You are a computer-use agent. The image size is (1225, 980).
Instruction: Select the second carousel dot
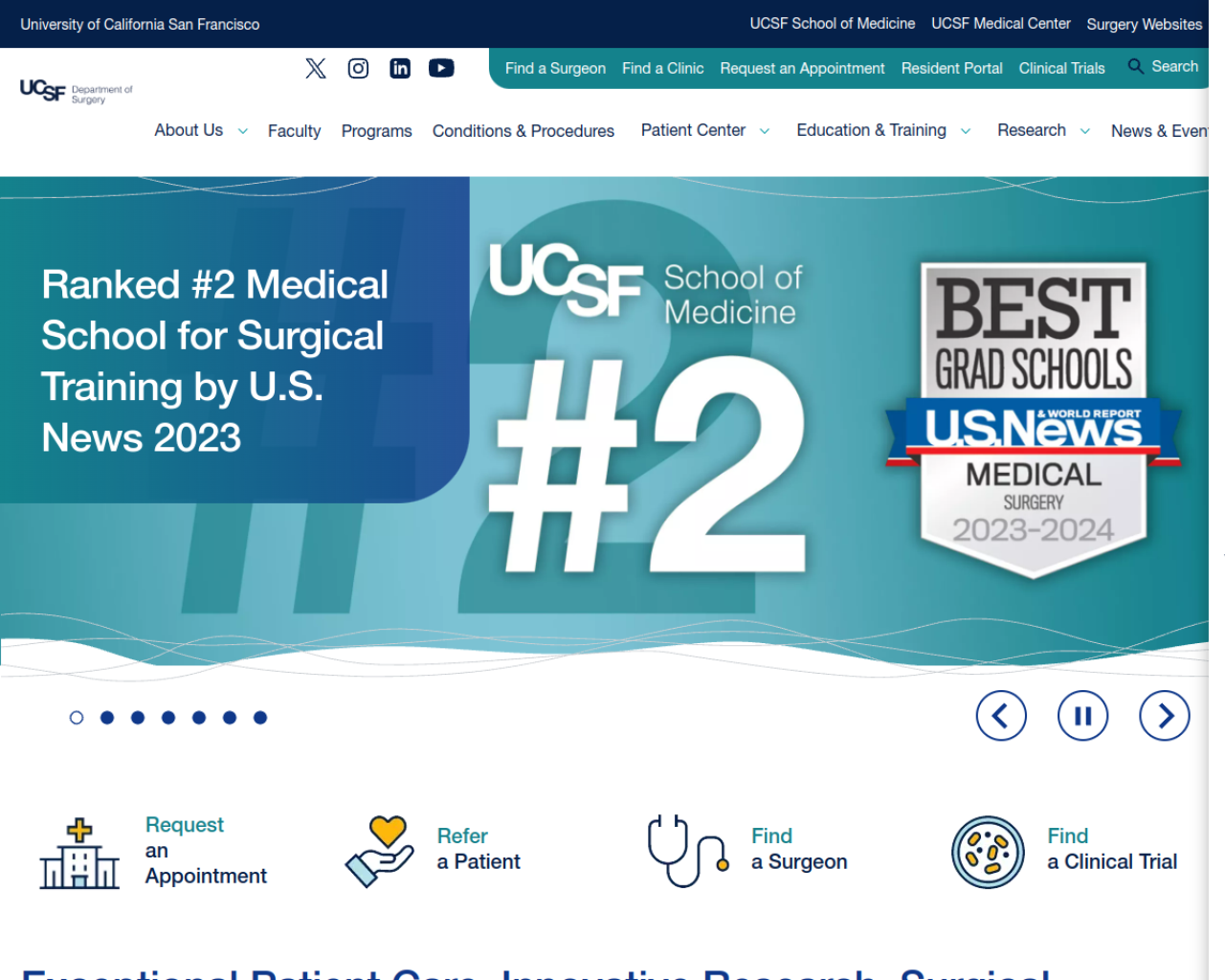point(107,718)
